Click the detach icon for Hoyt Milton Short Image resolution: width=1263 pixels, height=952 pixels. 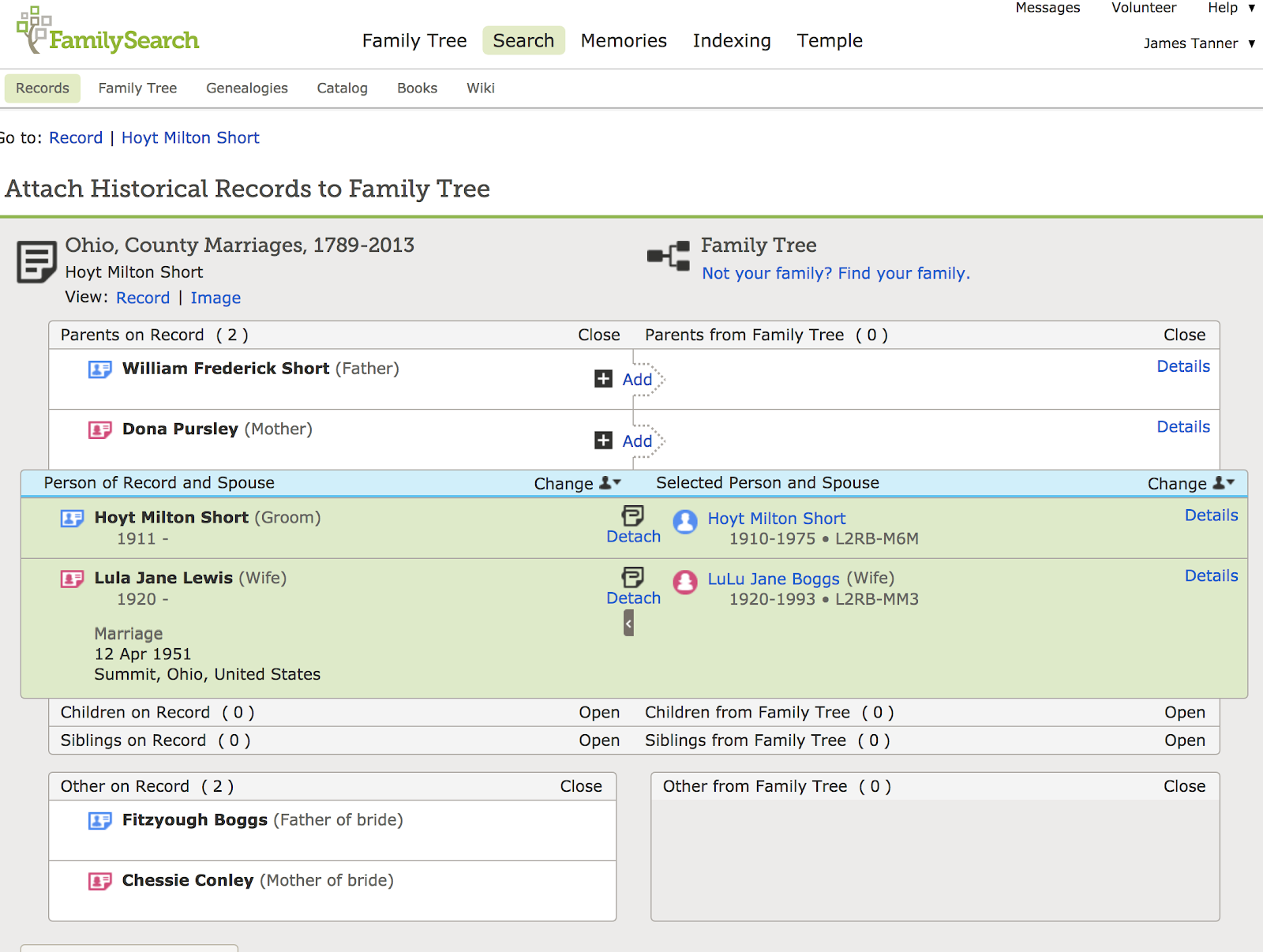[x=633, y=515]
